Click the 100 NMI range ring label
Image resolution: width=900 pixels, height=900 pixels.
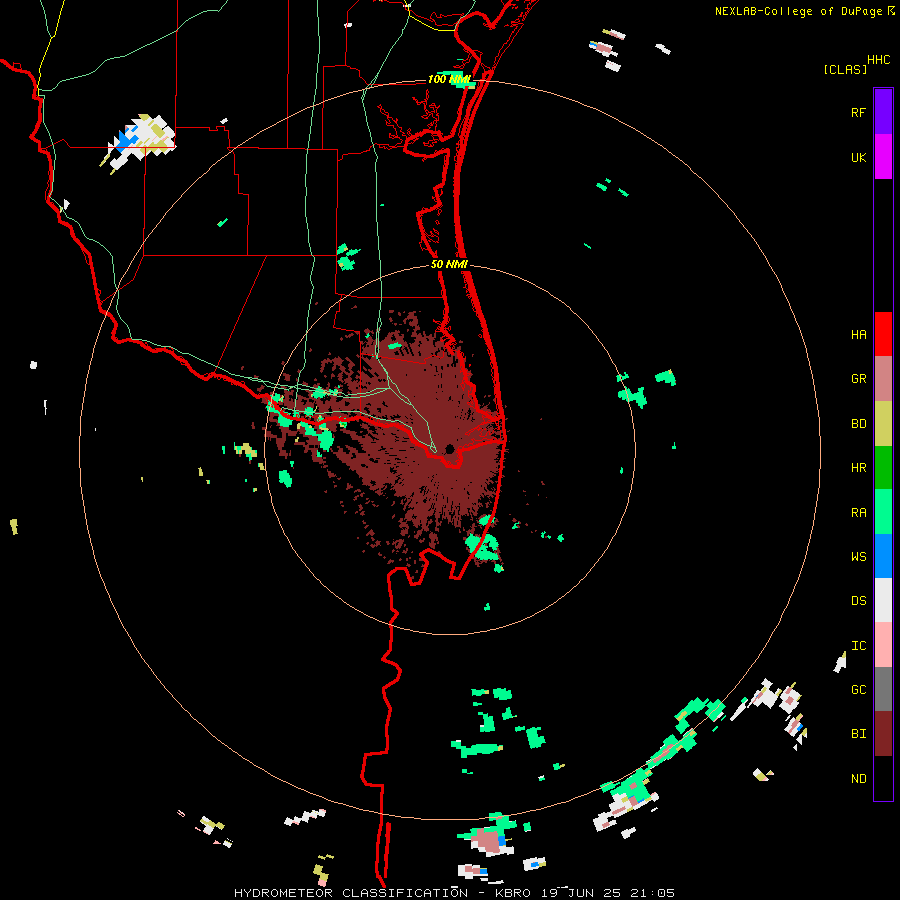coord(449,79)
